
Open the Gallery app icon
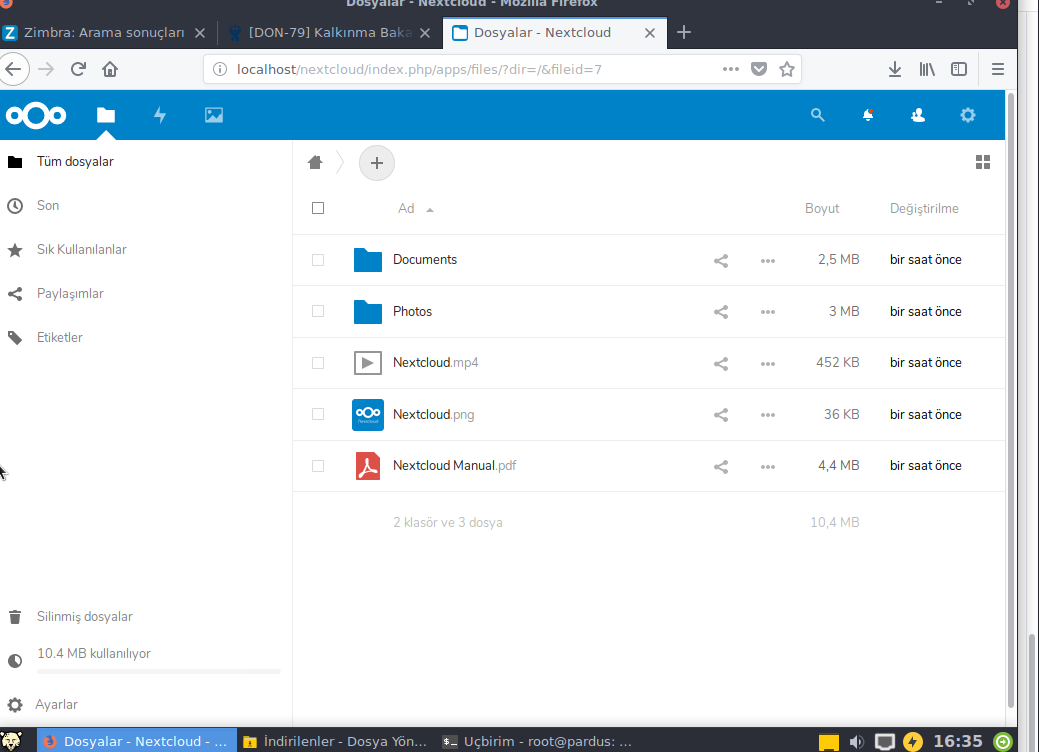(x=213, y=115)
